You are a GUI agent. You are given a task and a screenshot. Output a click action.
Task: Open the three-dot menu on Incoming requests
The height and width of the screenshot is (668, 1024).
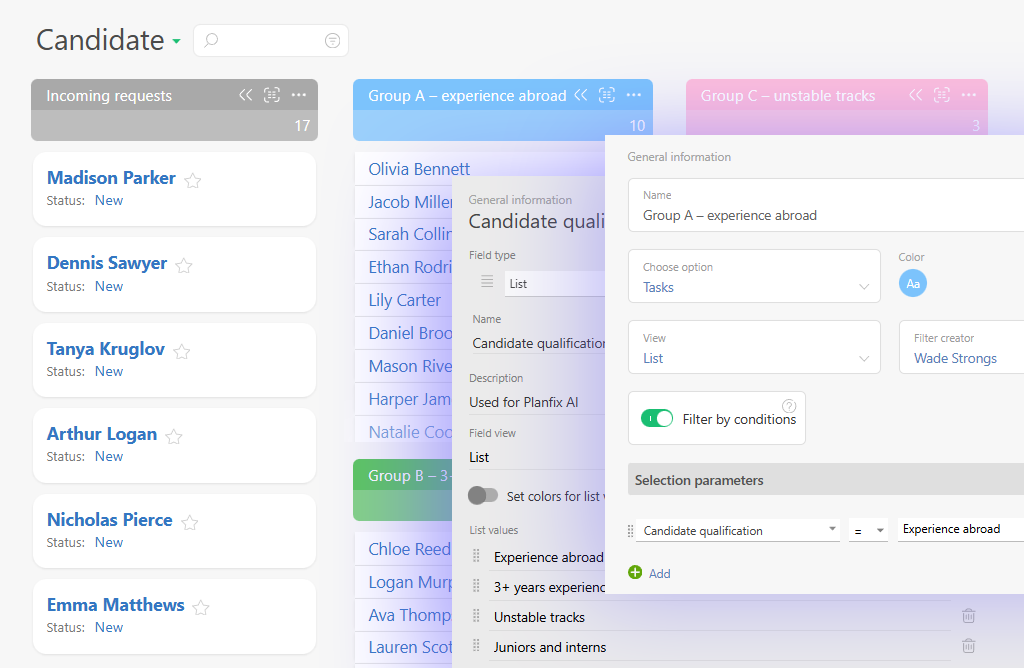(297, 94)
